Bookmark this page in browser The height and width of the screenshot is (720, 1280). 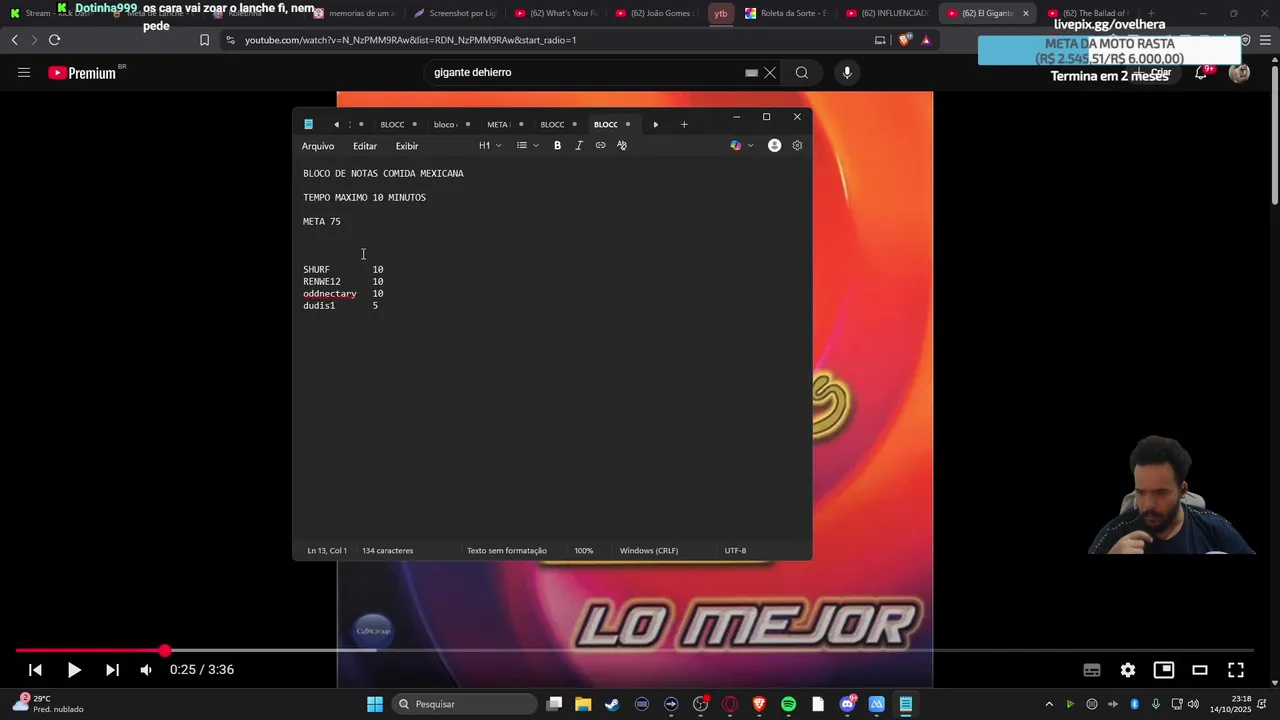click(204, 40)
